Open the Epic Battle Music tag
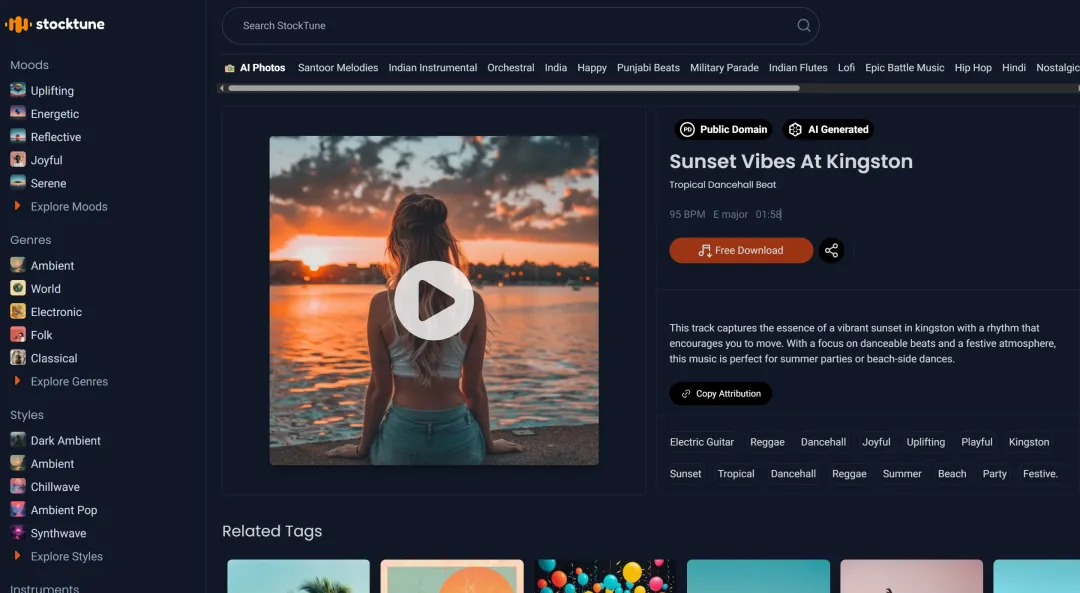 point(904,67)
